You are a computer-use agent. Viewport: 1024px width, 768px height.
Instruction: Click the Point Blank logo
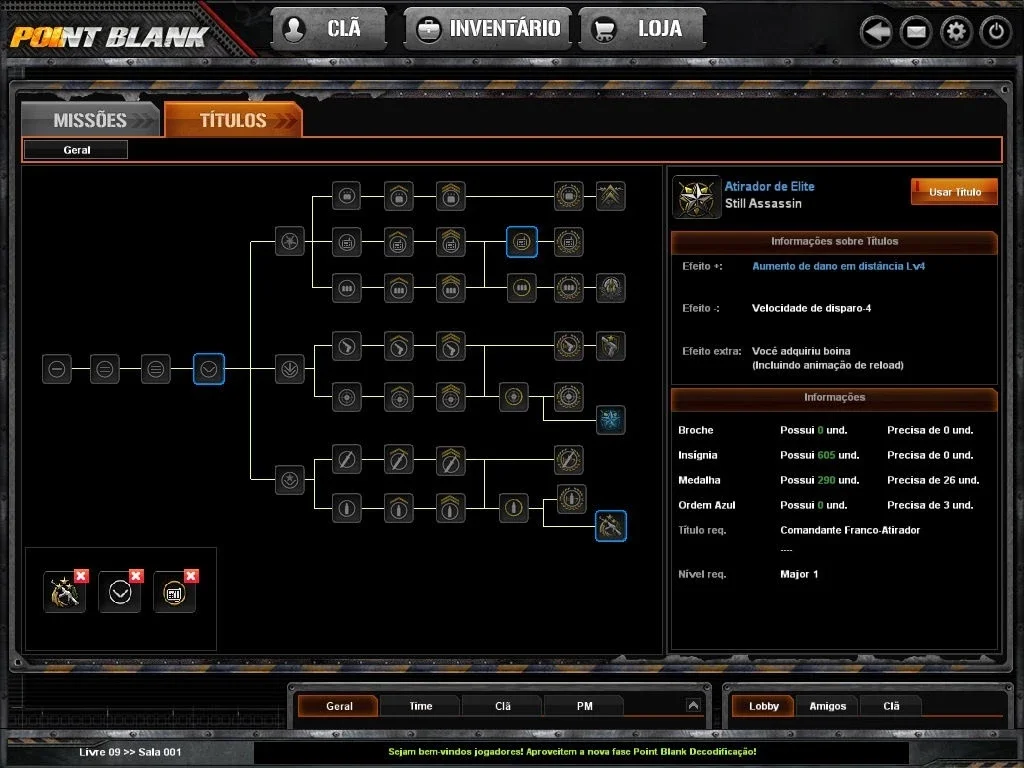(109, 37)
